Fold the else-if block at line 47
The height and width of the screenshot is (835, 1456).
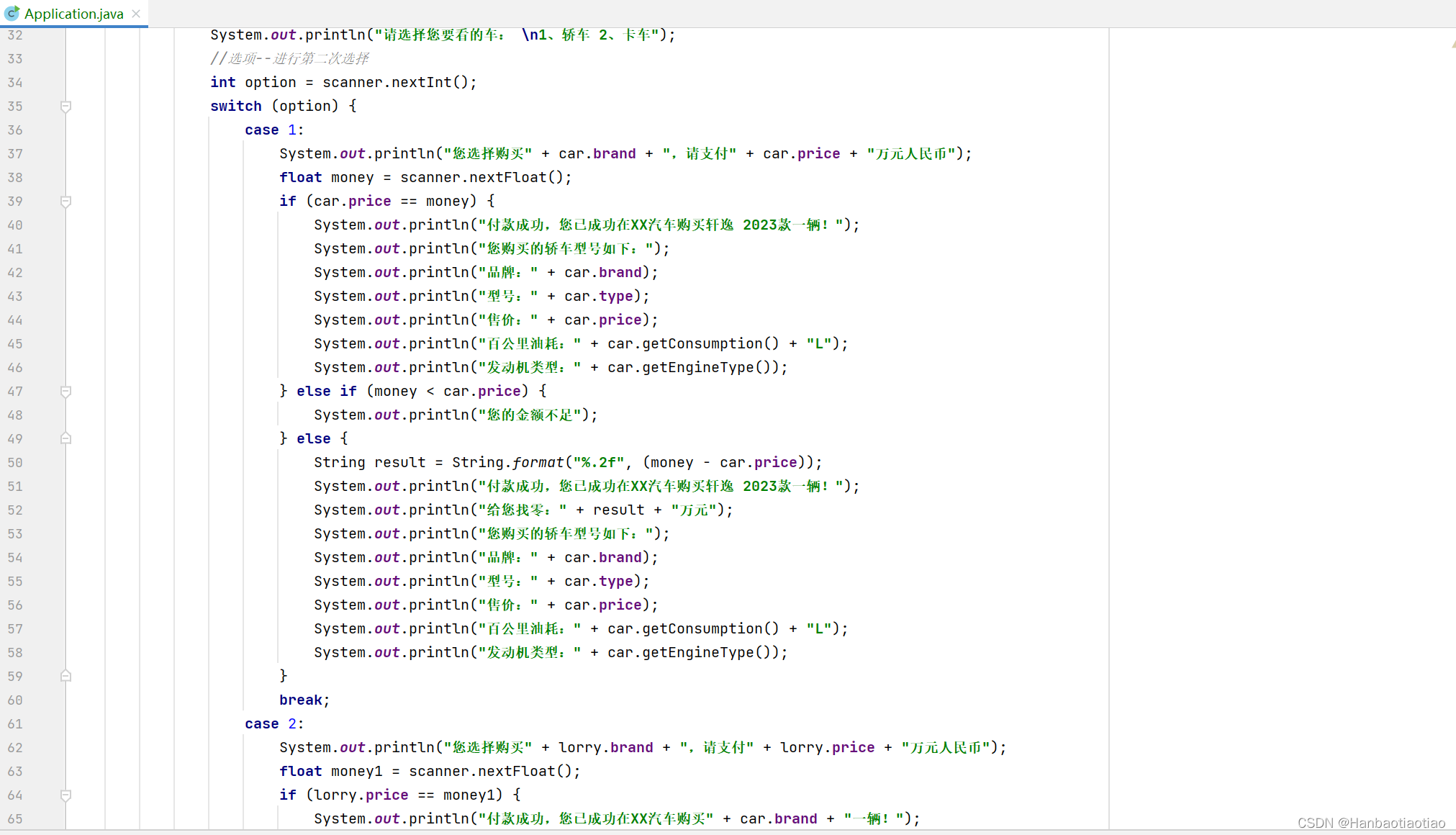pos(65,392)
